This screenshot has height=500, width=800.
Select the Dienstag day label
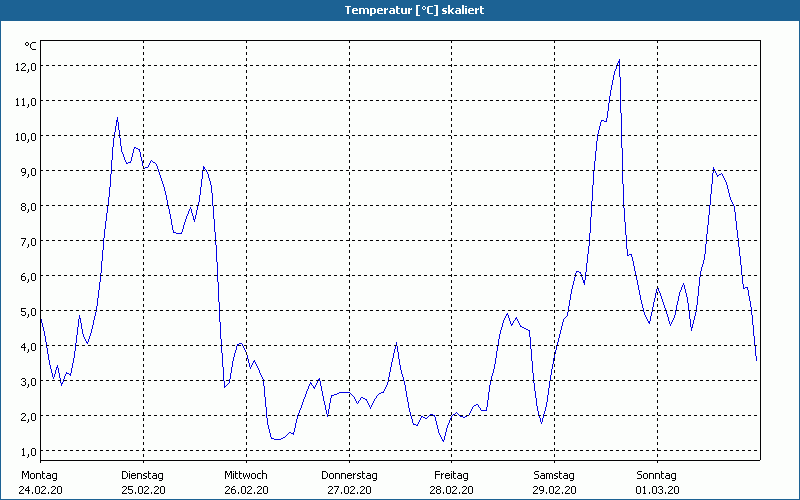(x=142, y=475)
